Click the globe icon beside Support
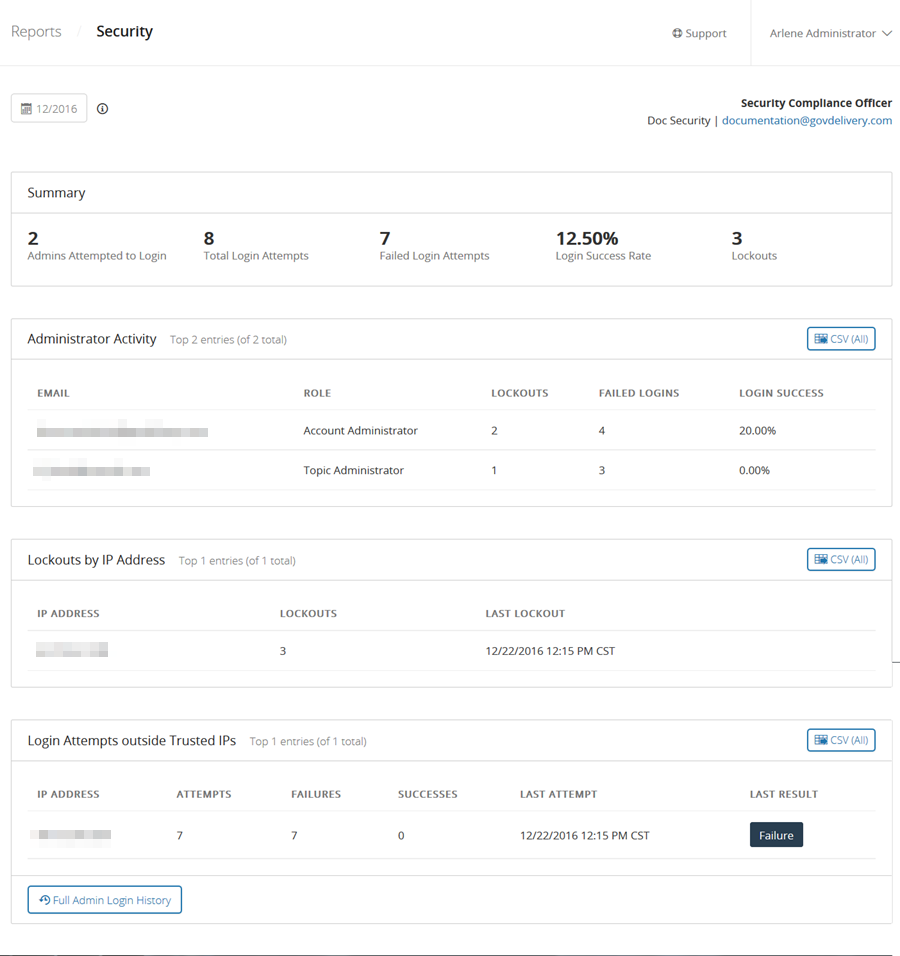The height and width of the screenshot is (956, 900). click(678, 33)
